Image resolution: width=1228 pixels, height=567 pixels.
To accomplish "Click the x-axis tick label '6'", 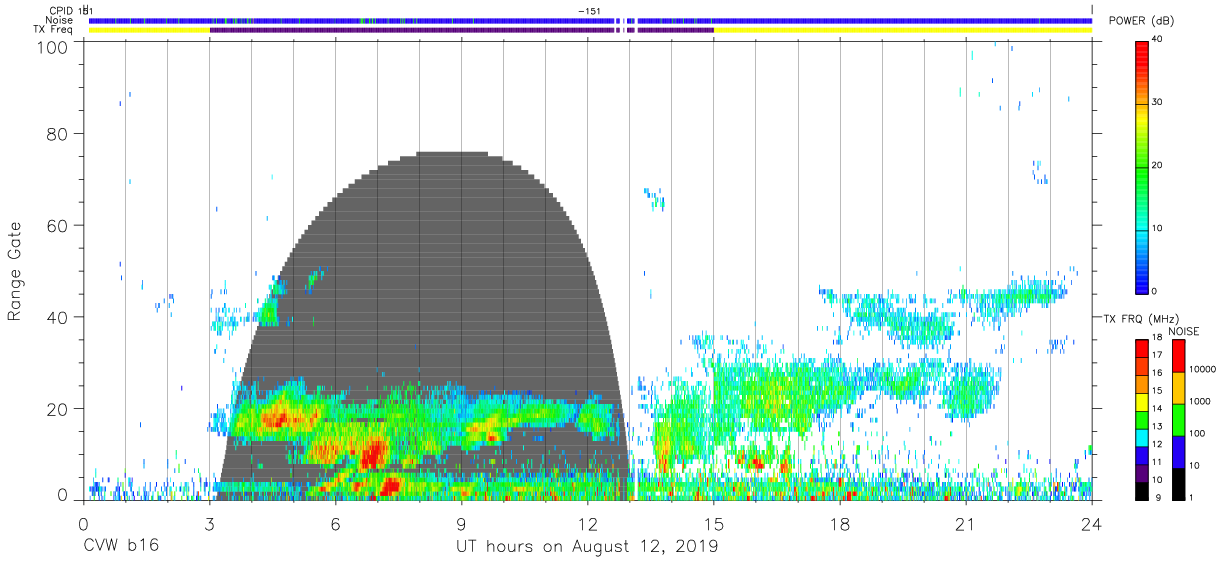I will 335,524.
